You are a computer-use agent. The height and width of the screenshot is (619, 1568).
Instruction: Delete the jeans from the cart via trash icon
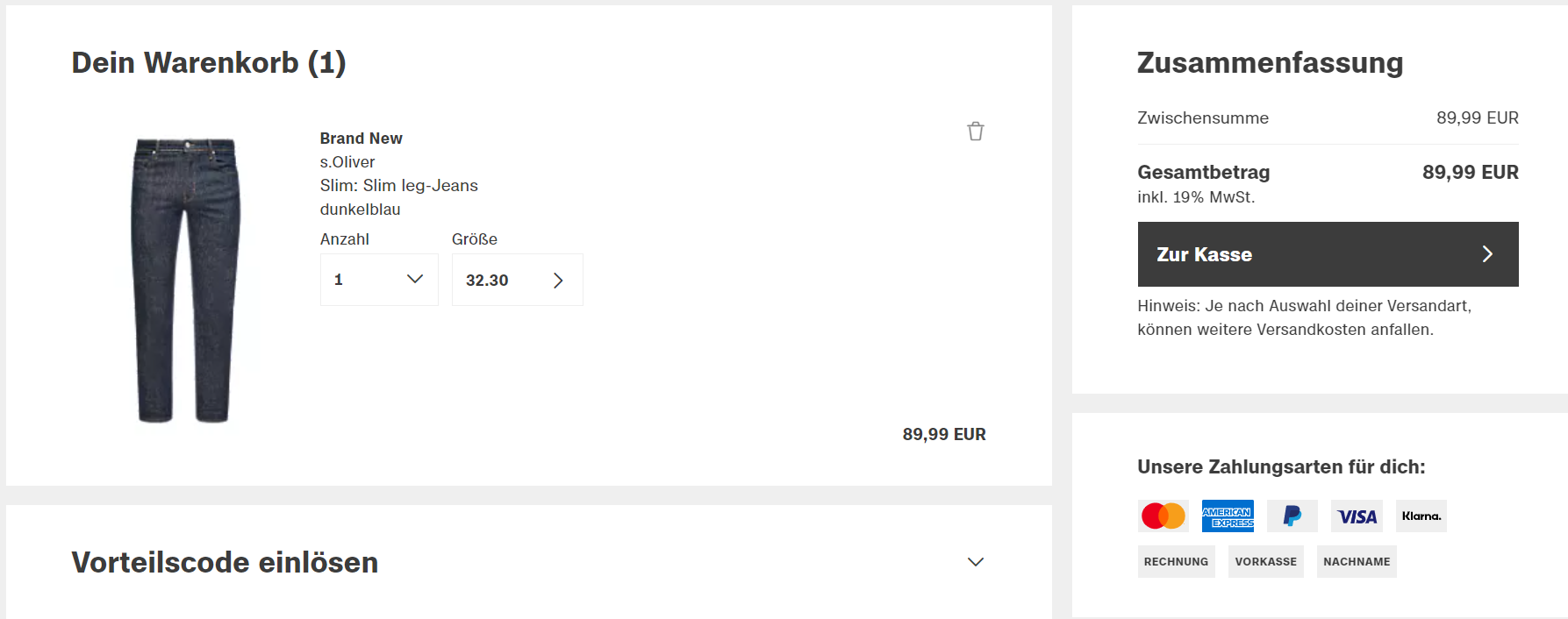pos(975,132)
